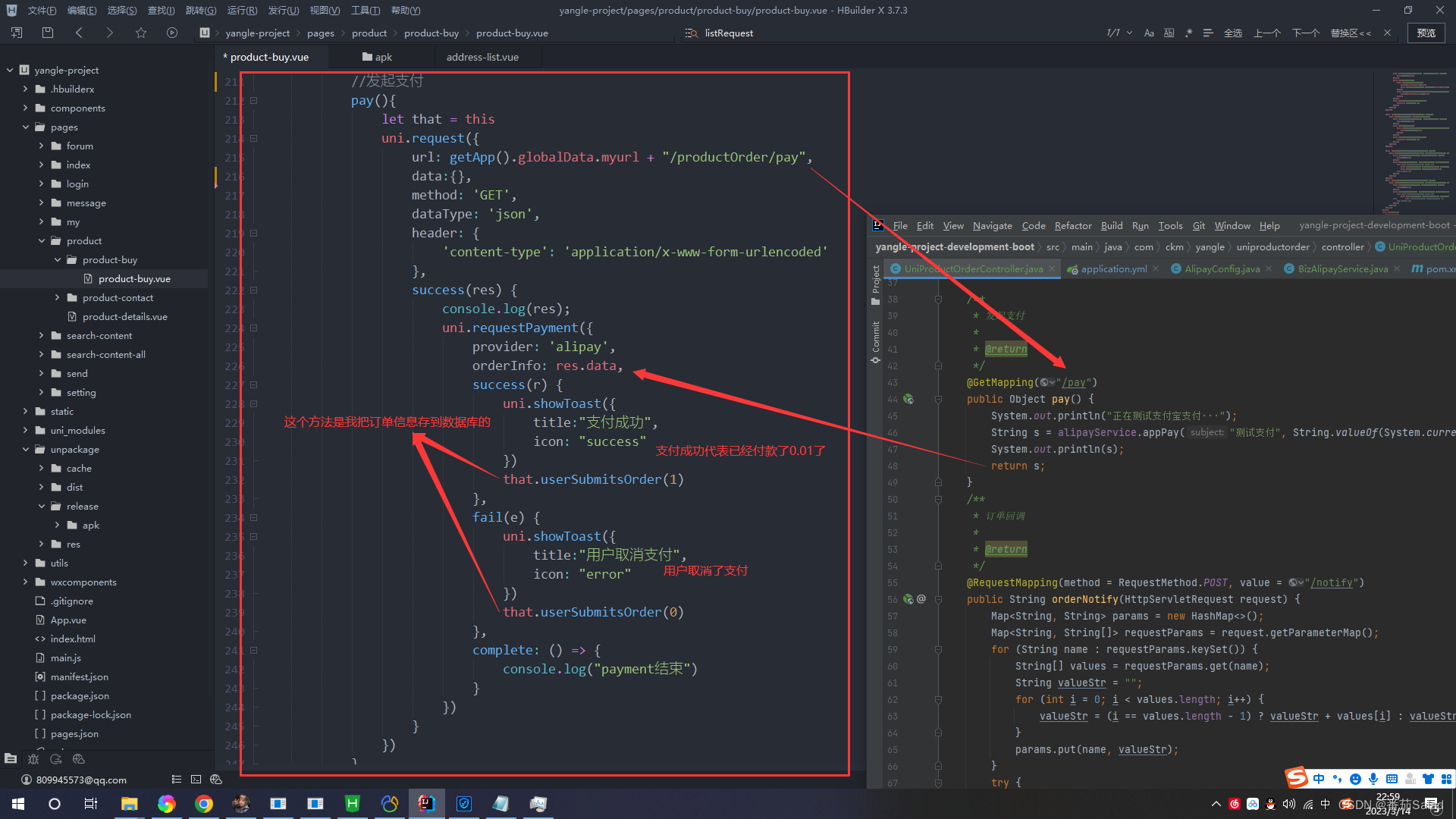Open Chrome from the taskbar
The width and height of the screenshot is (1456, 819).
(x=204, y=804)
